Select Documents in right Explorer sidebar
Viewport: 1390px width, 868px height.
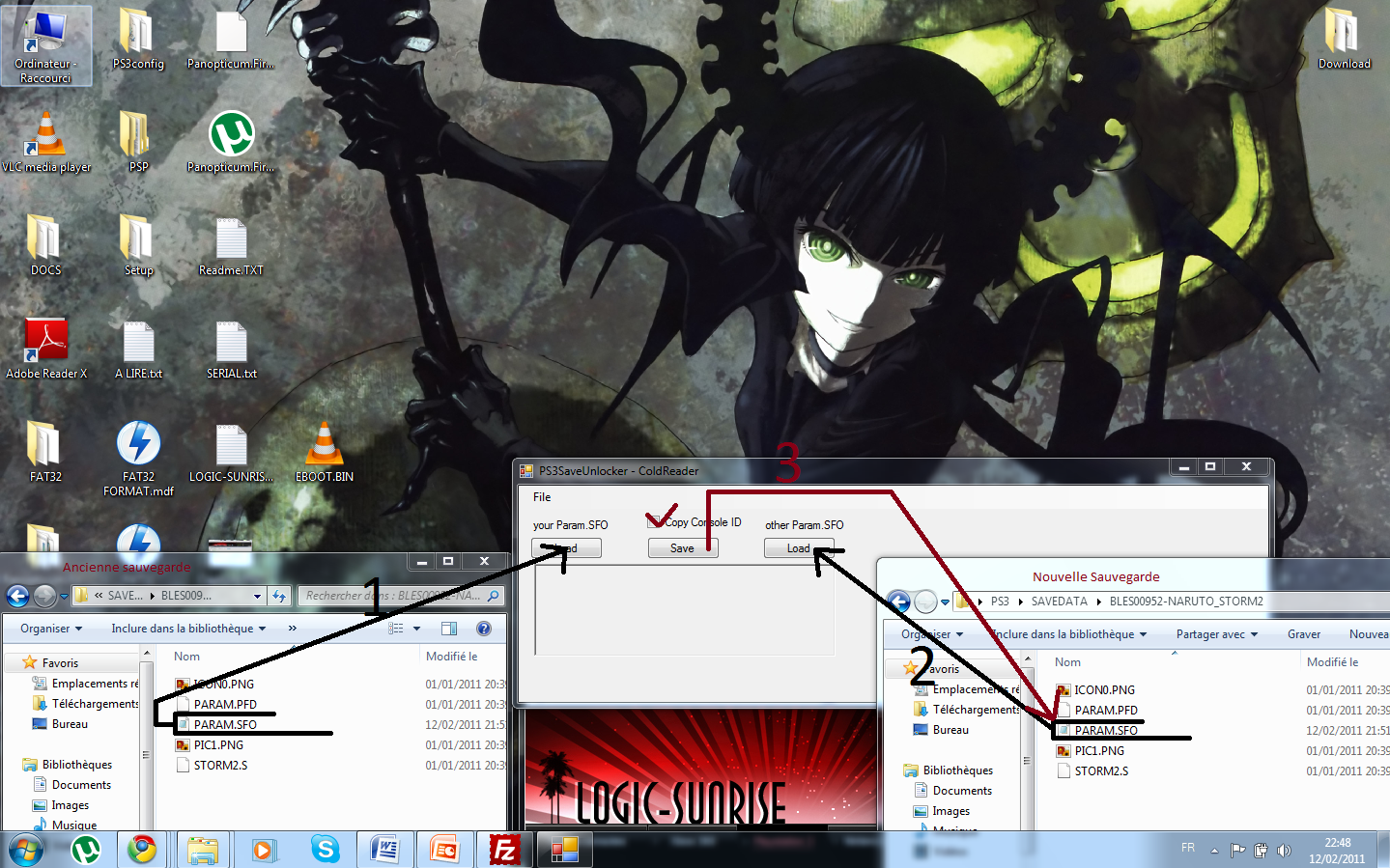962,791
